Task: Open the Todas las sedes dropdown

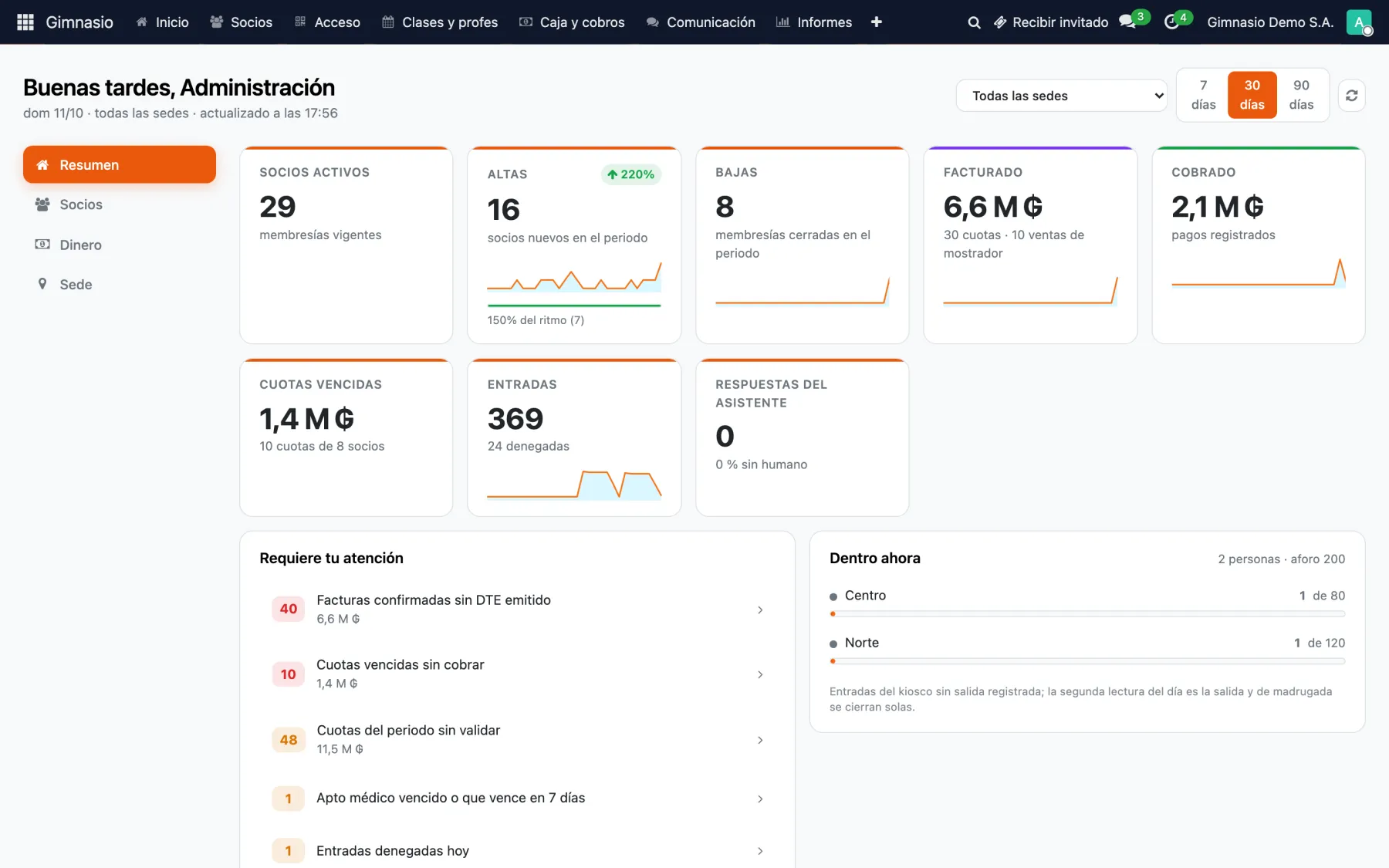Action: (x=1061, y=96)
